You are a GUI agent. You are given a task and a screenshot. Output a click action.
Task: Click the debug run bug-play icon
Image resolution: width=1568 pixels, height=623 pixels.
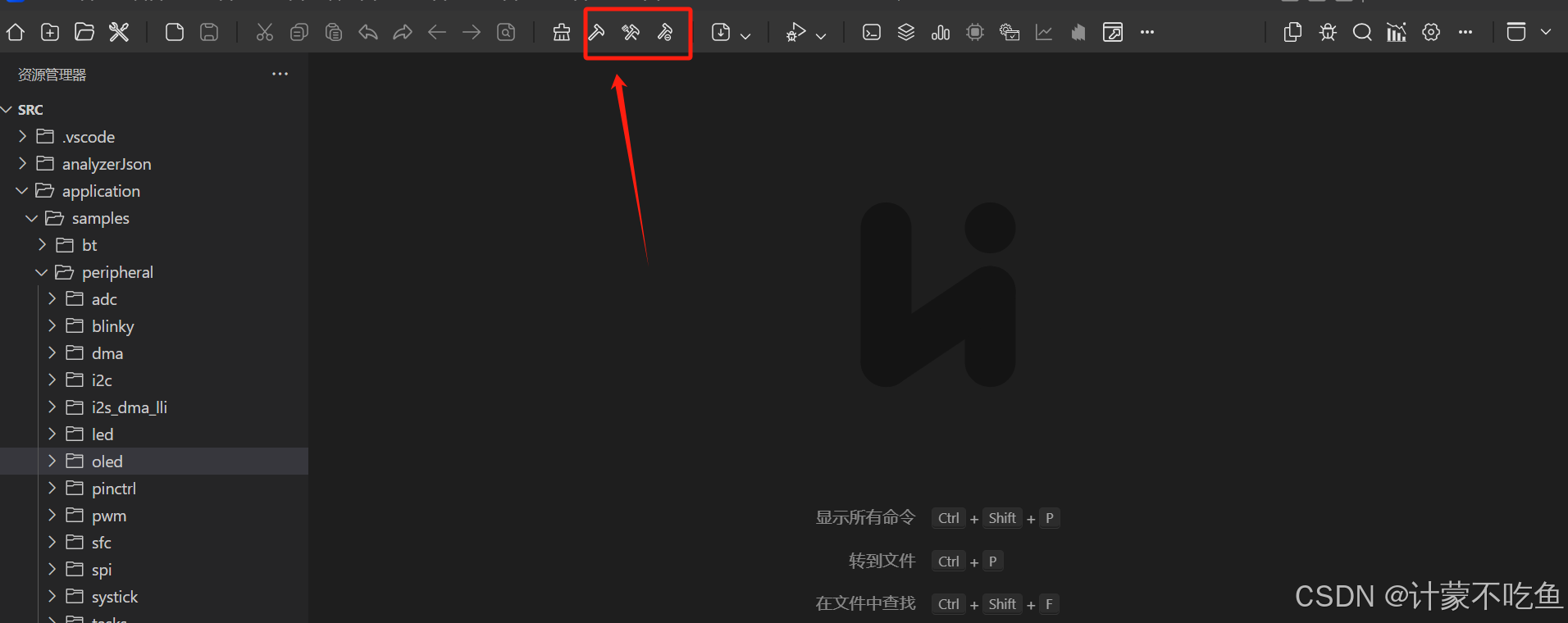795,32
